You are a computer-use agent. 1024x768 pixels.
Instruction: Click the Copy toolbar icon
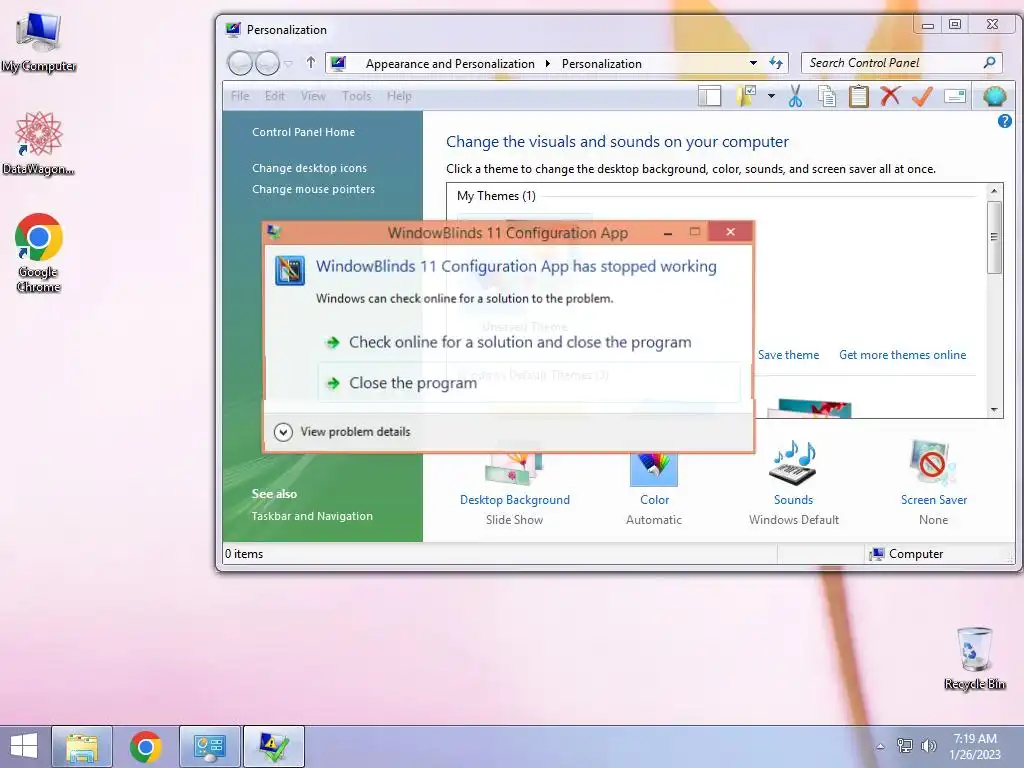[827, 97]
